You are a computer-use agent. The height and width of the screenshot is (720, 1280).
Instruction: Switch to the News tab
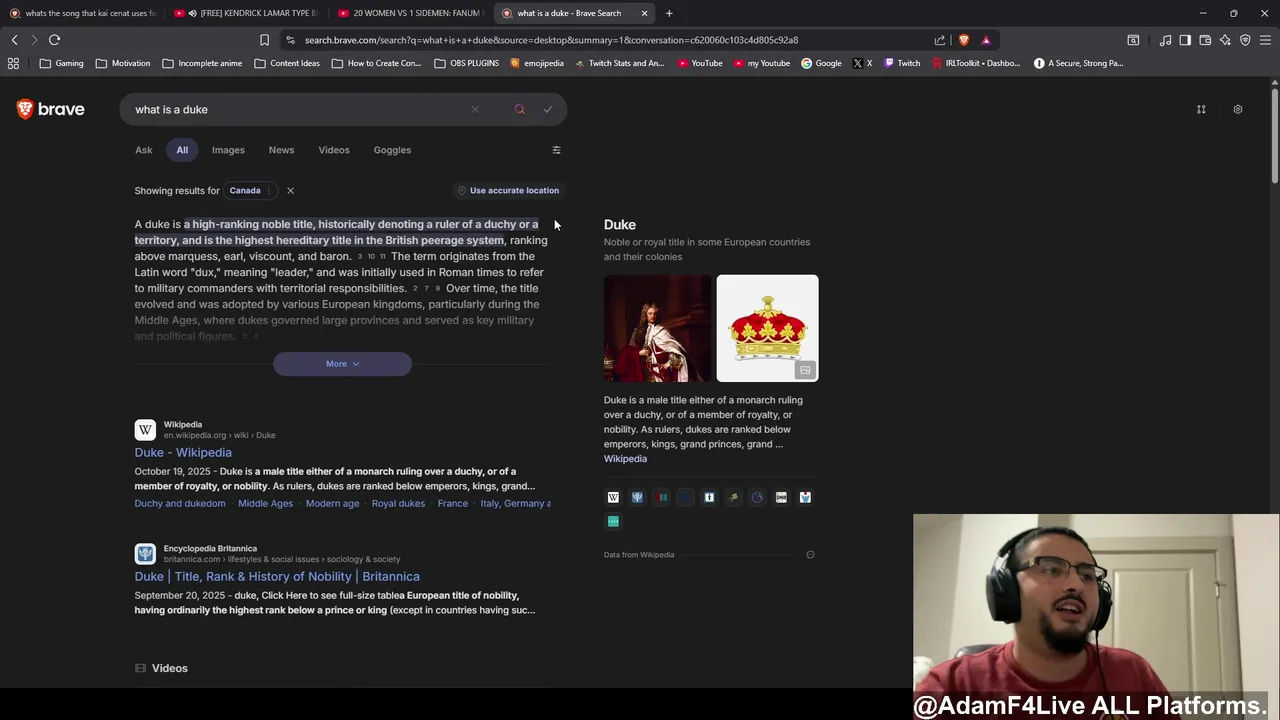tap(281, 150)
